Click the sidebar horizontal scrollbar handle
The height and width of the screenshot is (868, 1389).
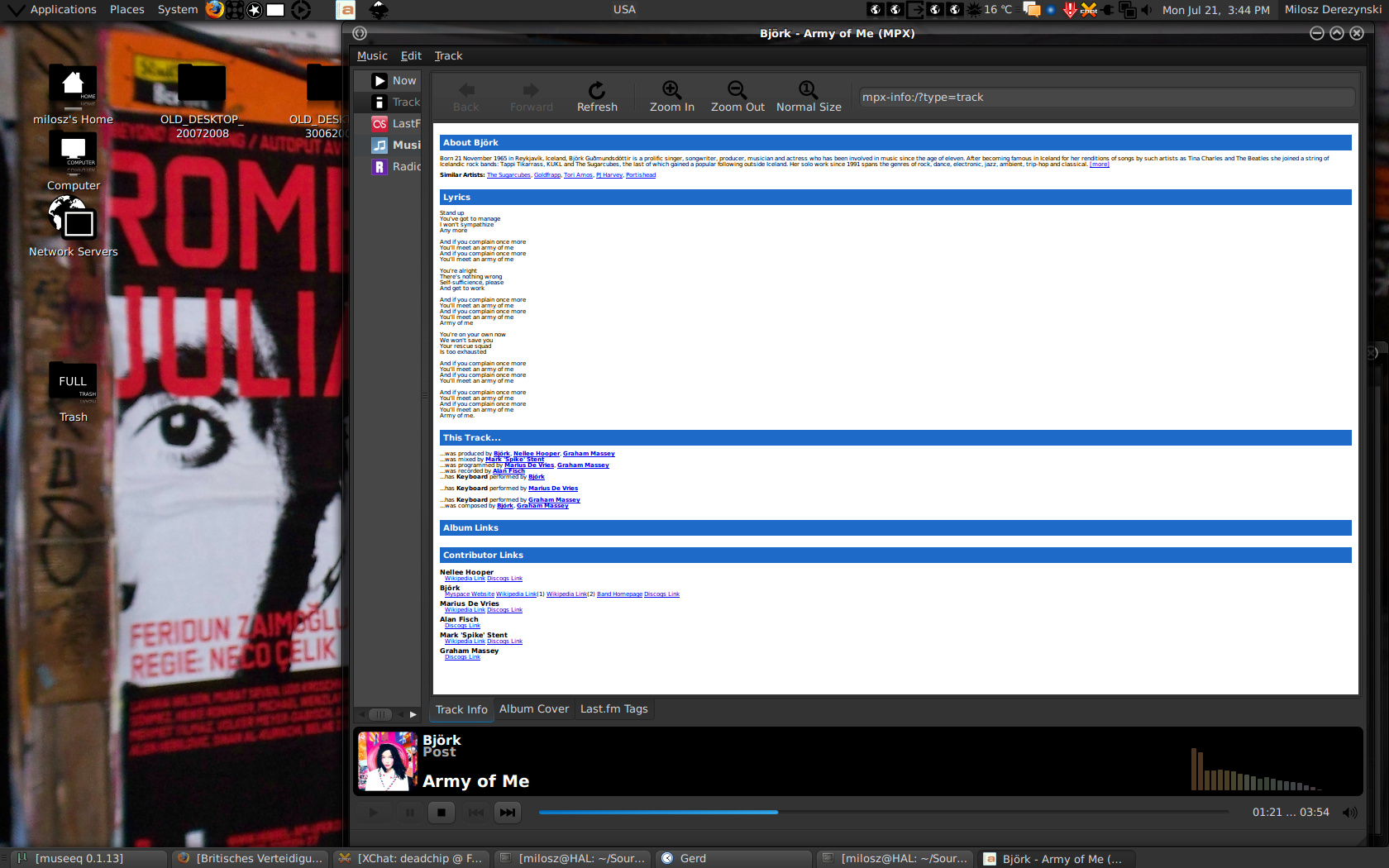380,714
